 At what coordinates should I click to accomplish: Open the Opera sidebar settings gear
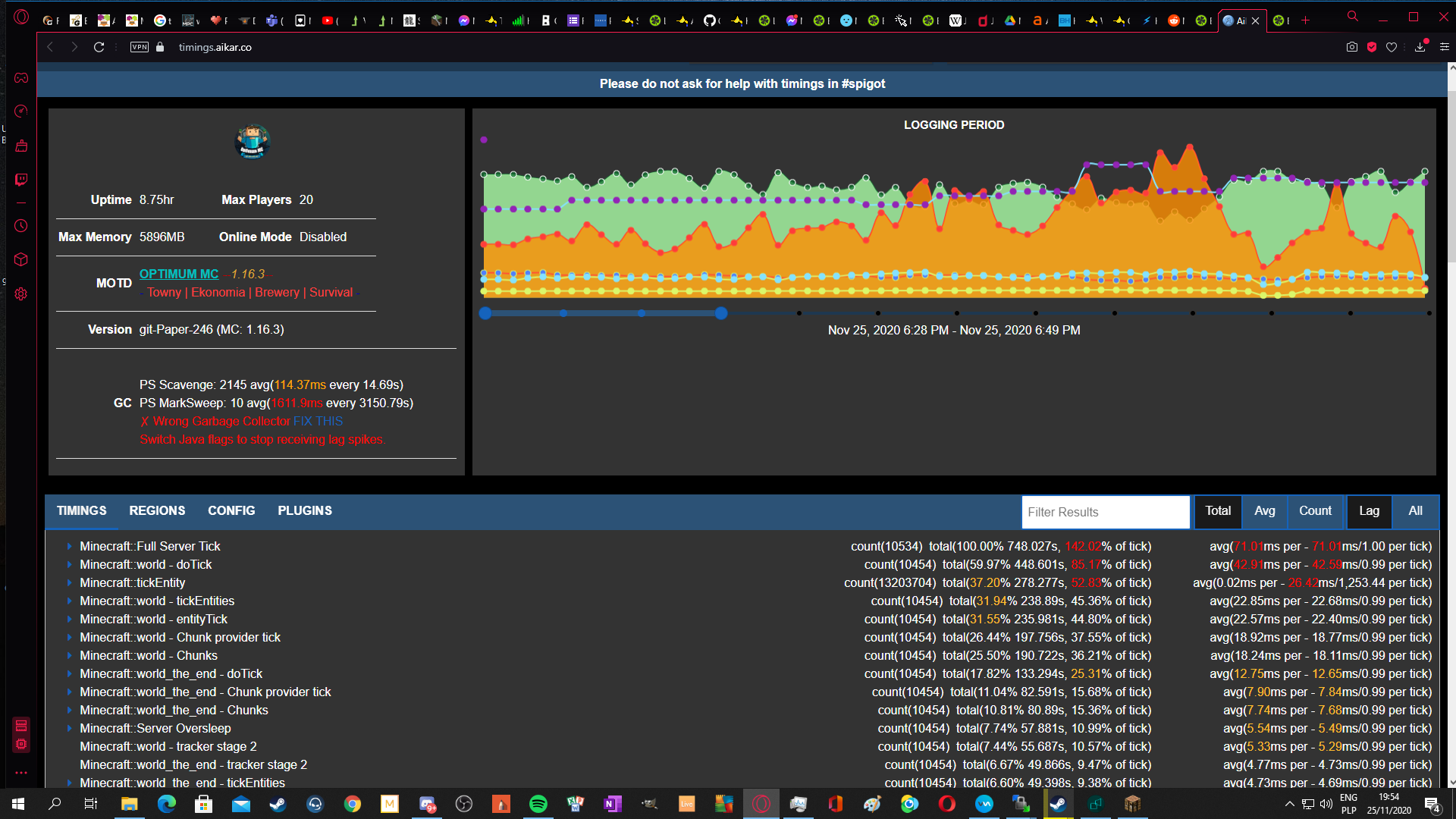pos(21,293)
